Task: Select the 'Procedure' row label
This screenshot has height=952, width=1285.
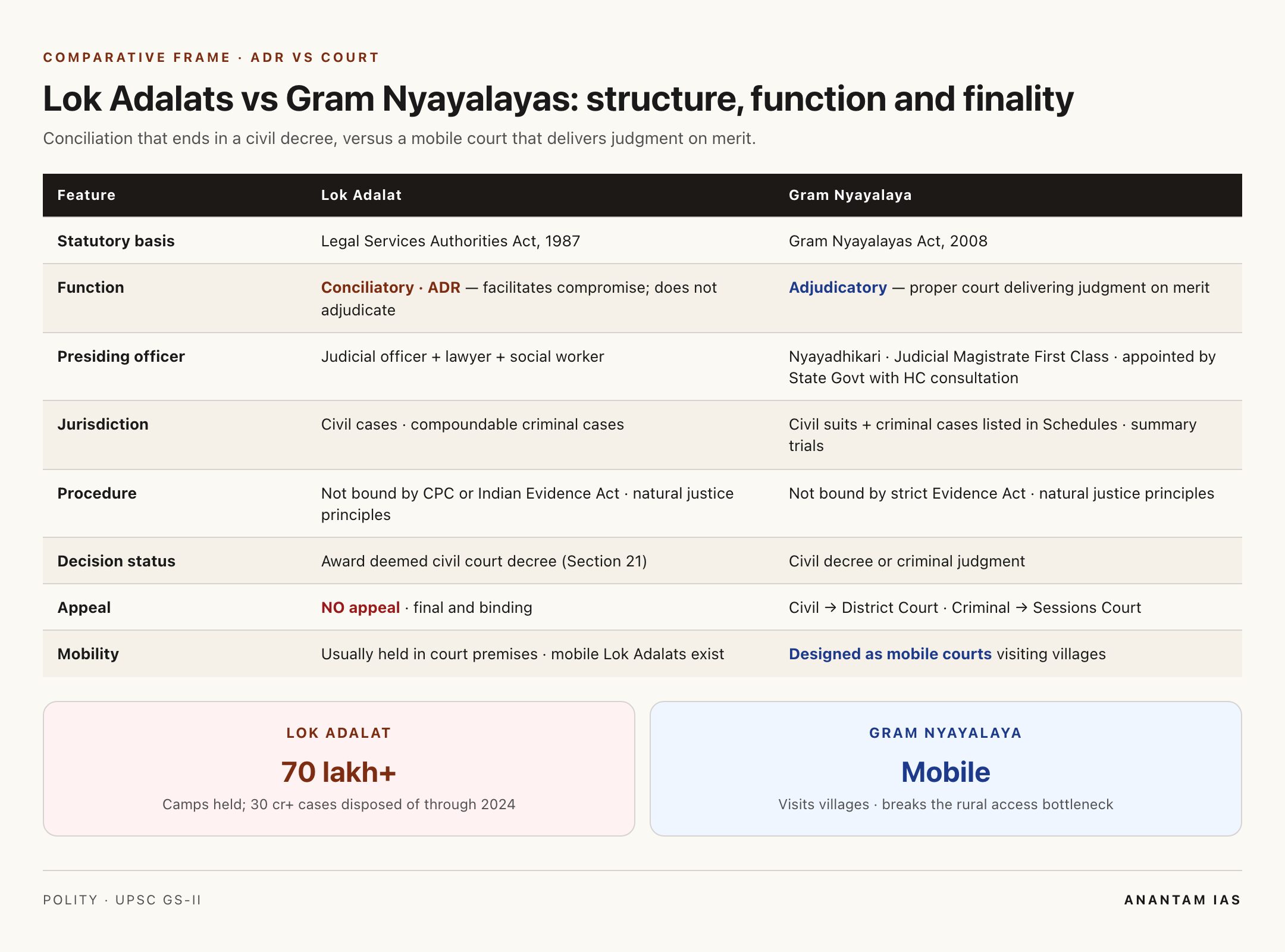Action: click(97, 493)
